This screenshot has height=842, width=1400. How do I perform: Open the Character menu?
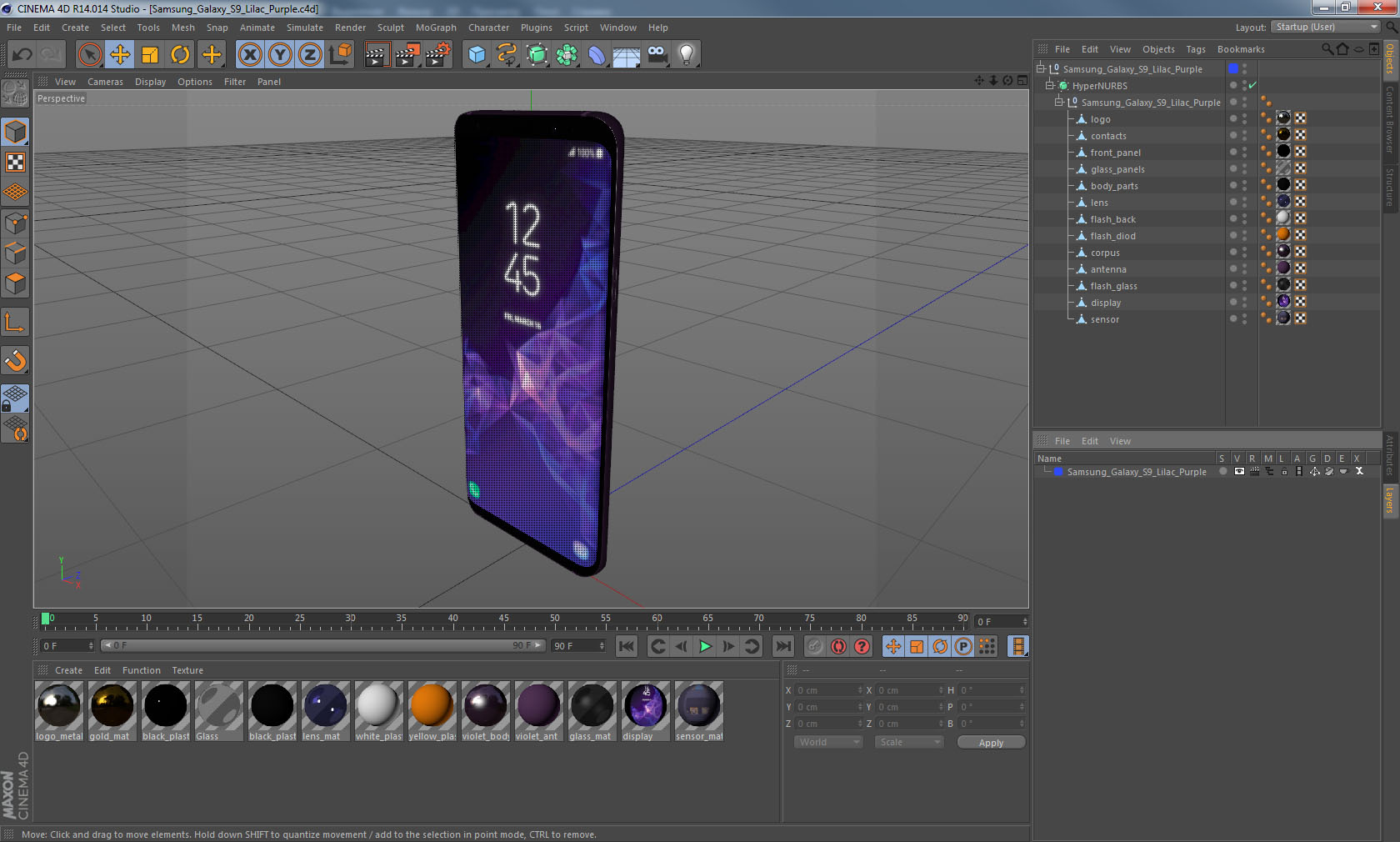pyautogui.click(x=488, y=28)
